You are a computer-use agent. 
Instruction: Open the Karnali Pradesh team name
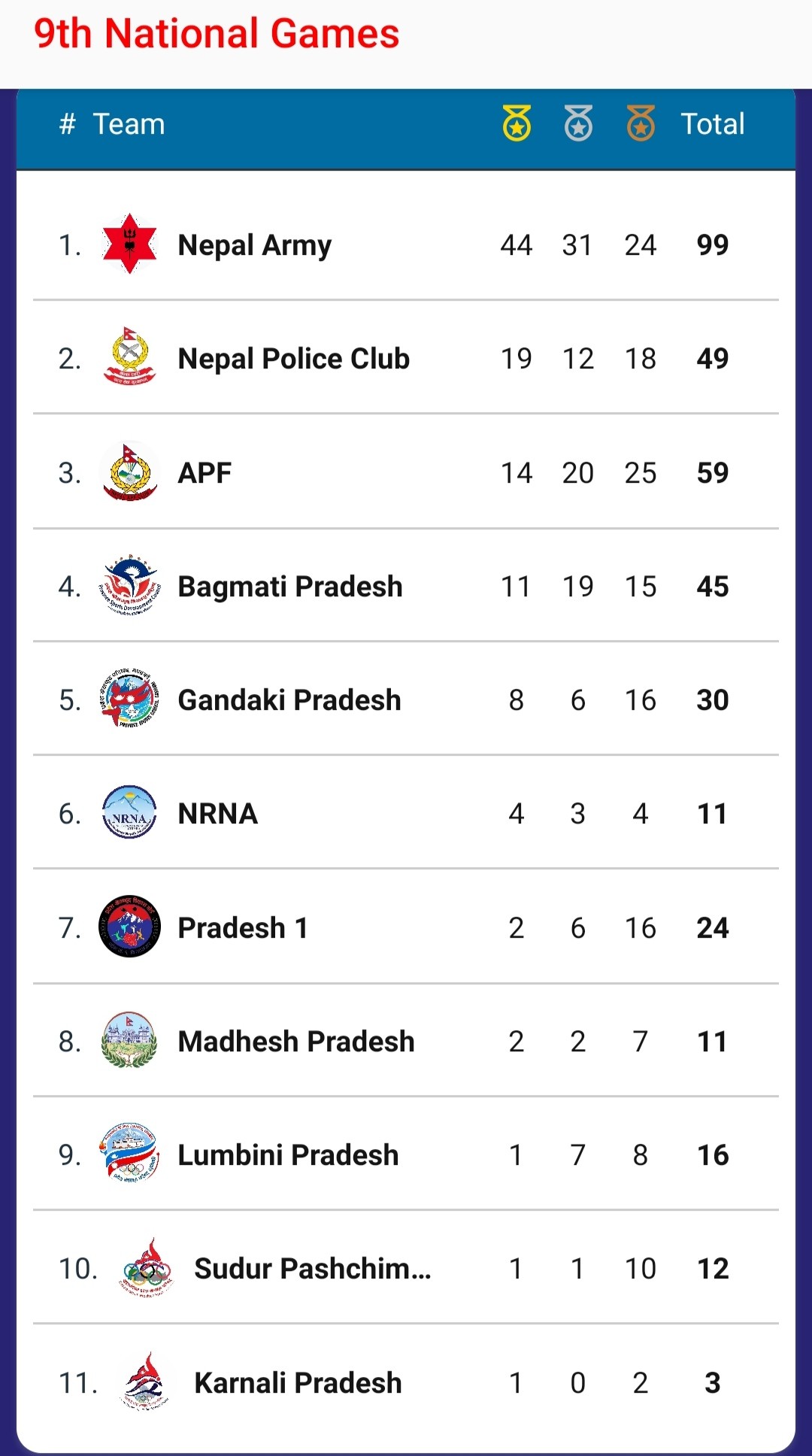coord(298,1382)
